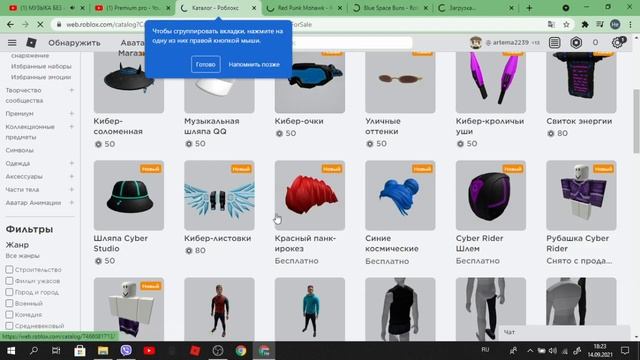Open Красный панк-ирокез item thumbnail
Viewport: 640px width, 360px height.
tap(310, 195)
